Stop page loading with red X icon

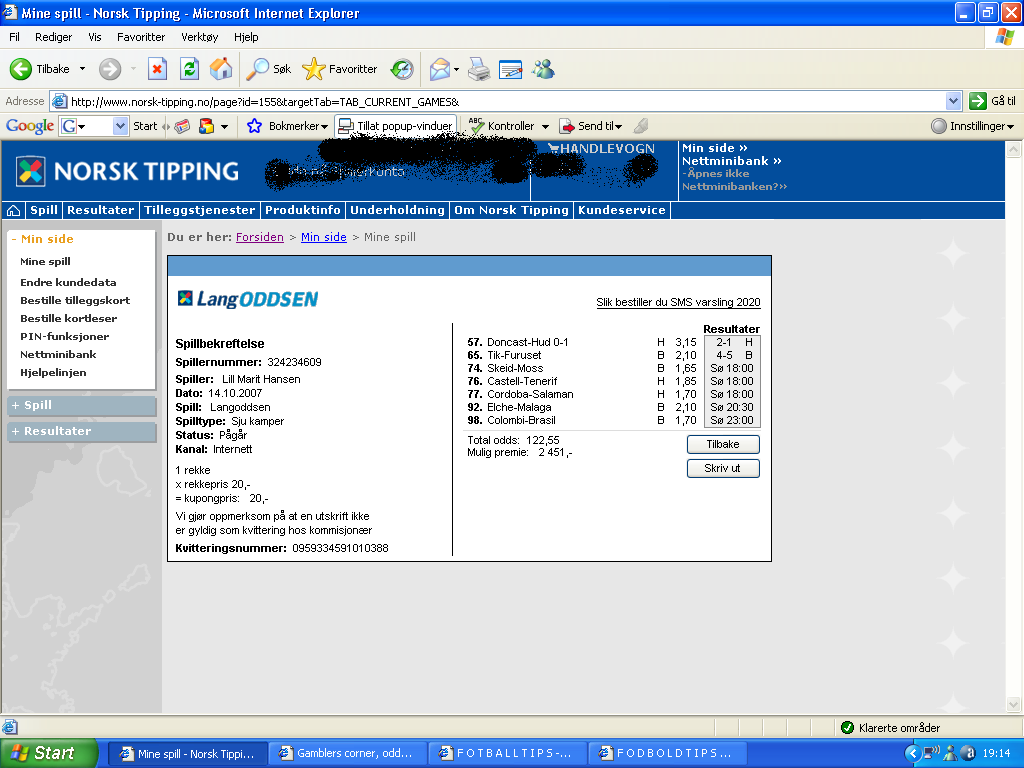pyautogui.click(x=157, y=69)
